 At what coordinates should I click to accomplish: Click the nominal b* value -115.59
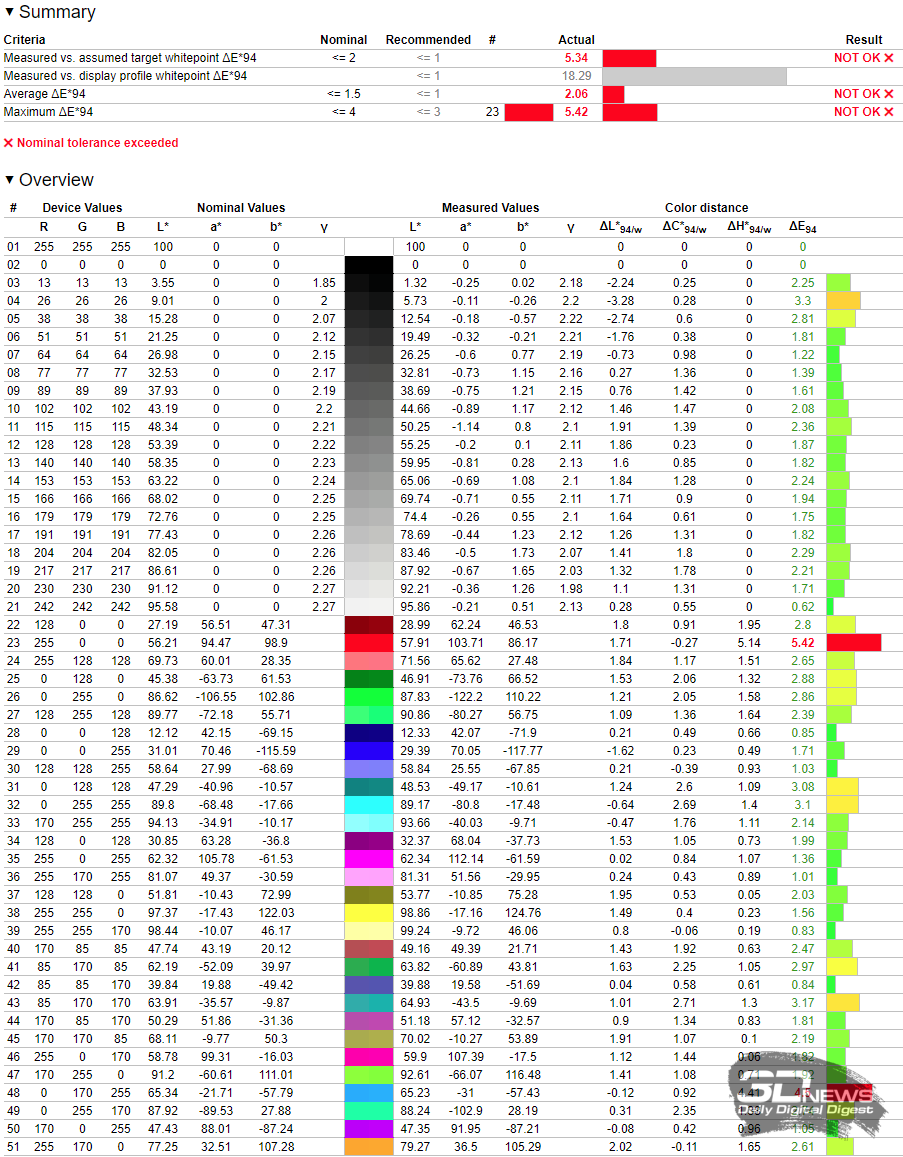pos(276,750)
